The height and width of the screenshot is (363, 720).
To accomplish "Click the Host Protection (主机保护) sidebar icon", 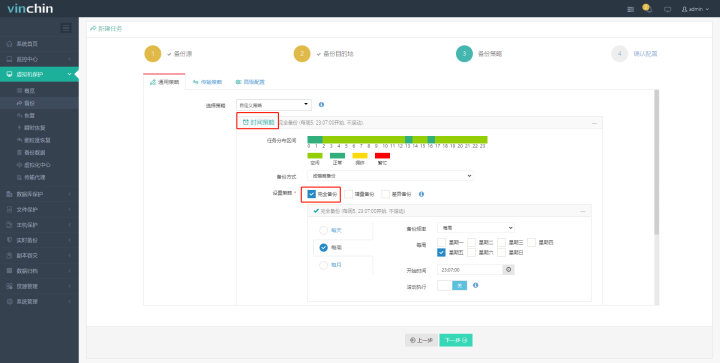I will click(10, 225).
